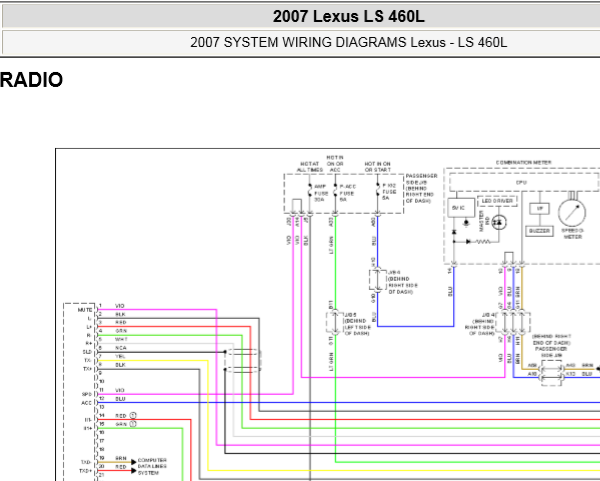Click the J/B 6 junction connector symbol
Viewport: 600px width, 481px height.
click(377, 280)
